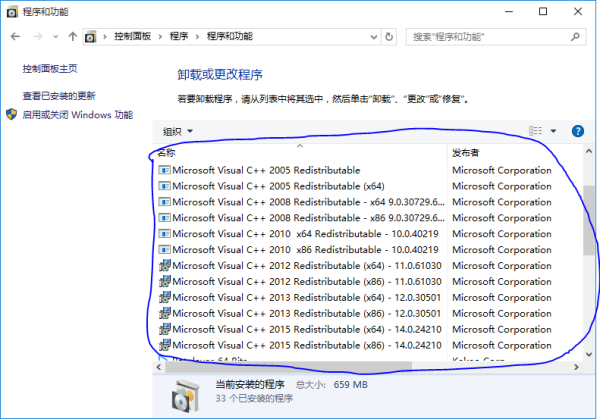Viewport: 600px width, 419px height.
Task: Click text Visual C++ 2012 Redistributable (x64) - 11.0.61030
Action: click(307, 266)
